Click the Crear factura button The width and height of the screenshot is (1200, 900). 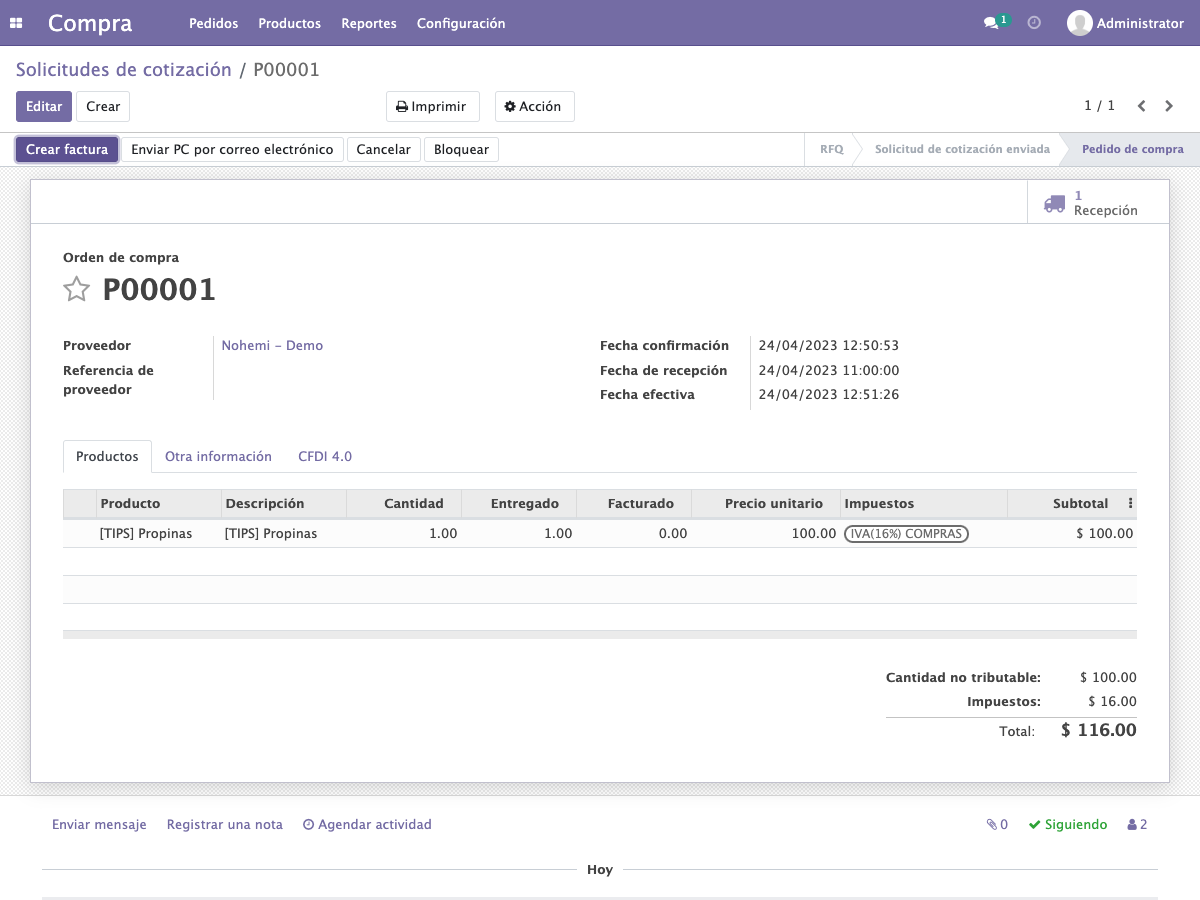pyautogui.click(x=67, y=150)
